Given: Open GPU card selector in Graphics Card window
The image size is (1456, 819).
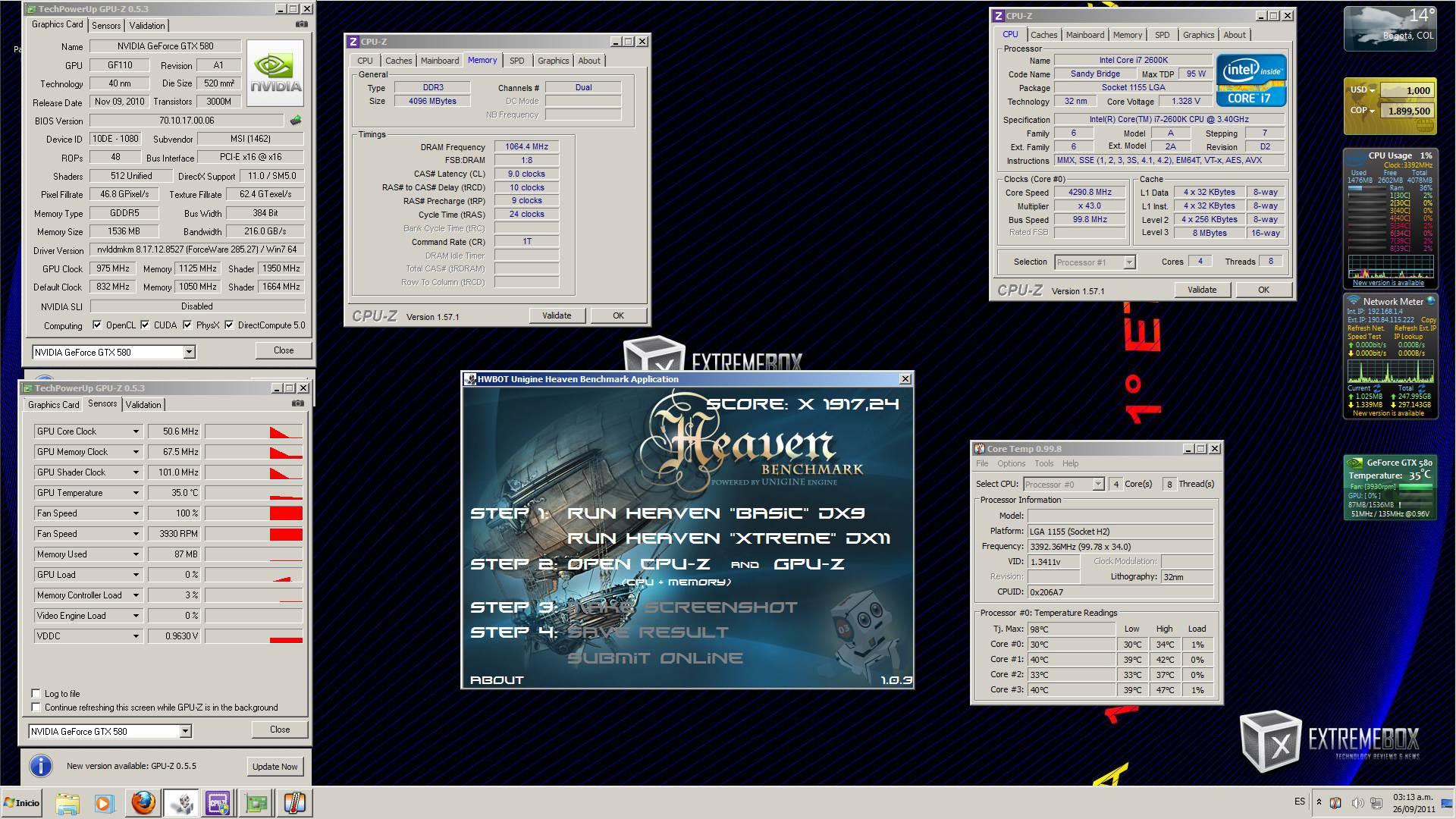Looking at the screenshot, I should pos(114,352).
